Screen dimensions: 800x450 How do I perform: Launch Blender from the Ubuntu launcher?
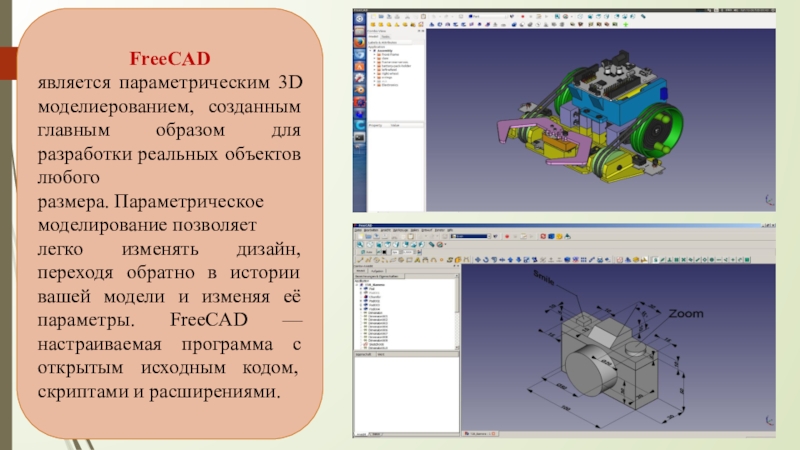tap(359, 90)
